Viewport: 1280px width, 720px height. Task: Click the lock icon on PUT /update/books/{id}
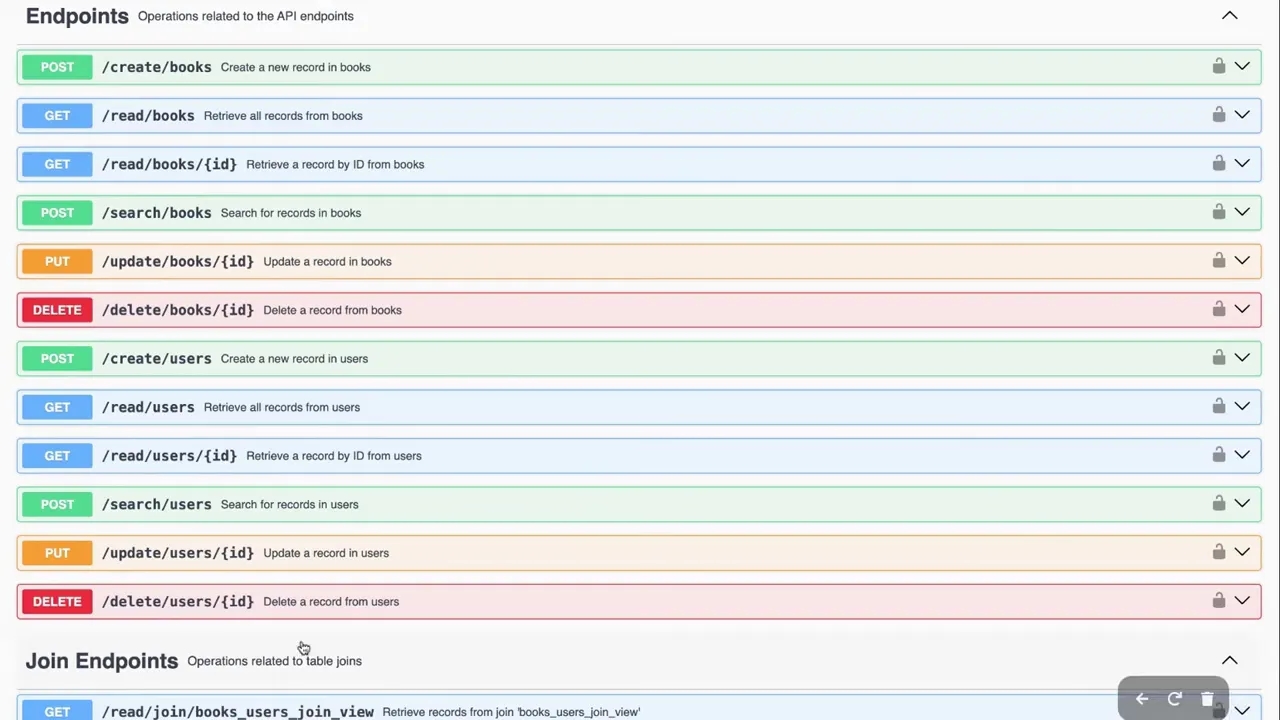tap(1218, 261)
